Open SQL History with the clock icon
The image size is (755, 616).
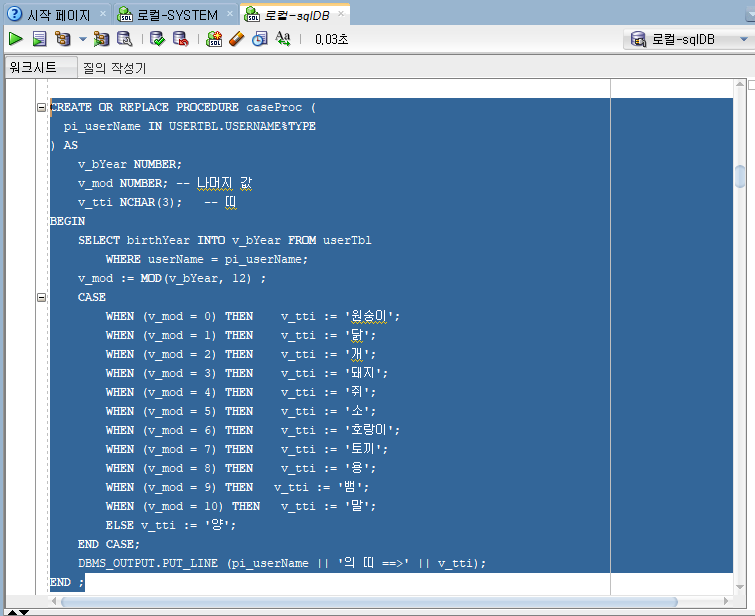pos(260,39)
